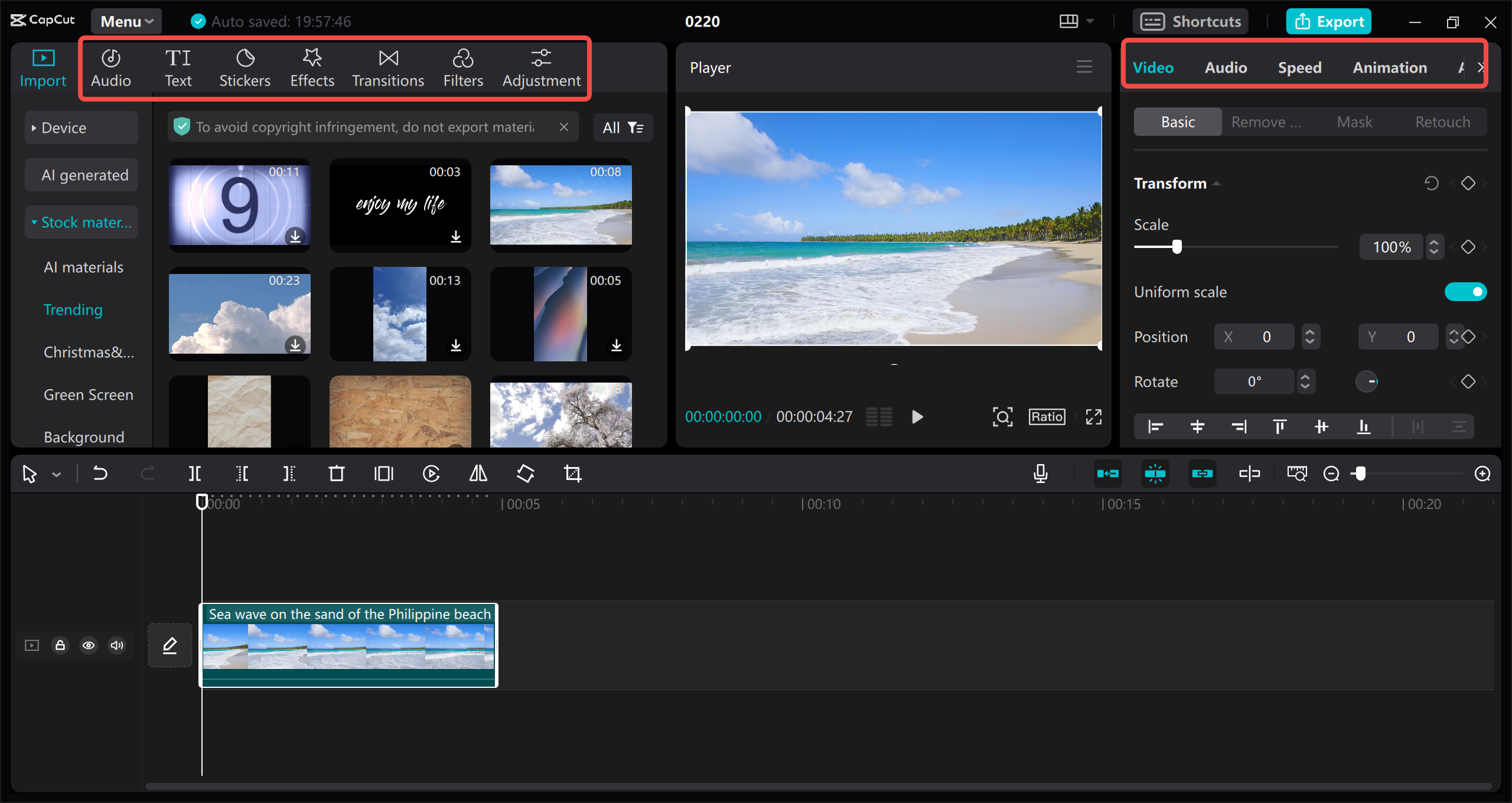Collapse the Transform section
1512x803 pixels.
tap(1217, 183)
